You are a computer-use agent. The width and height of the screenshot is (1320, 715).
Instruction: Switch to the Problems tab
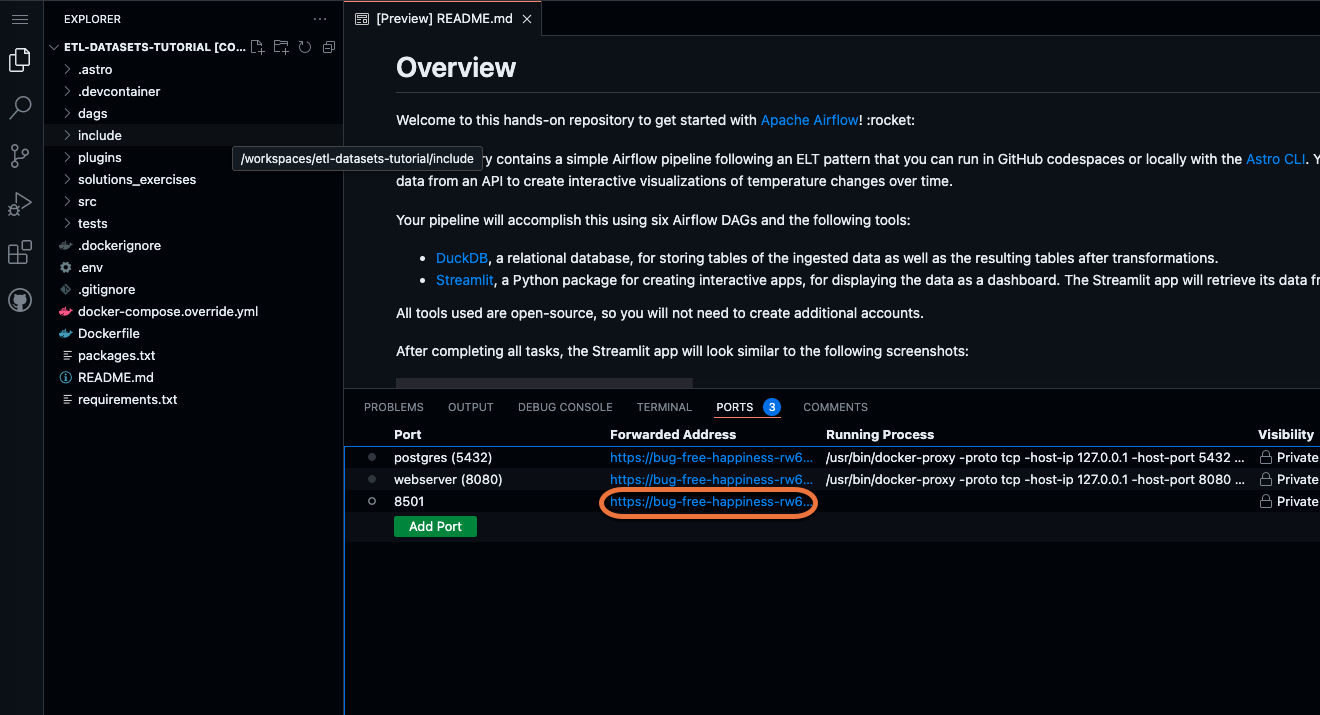coord(393,406)
